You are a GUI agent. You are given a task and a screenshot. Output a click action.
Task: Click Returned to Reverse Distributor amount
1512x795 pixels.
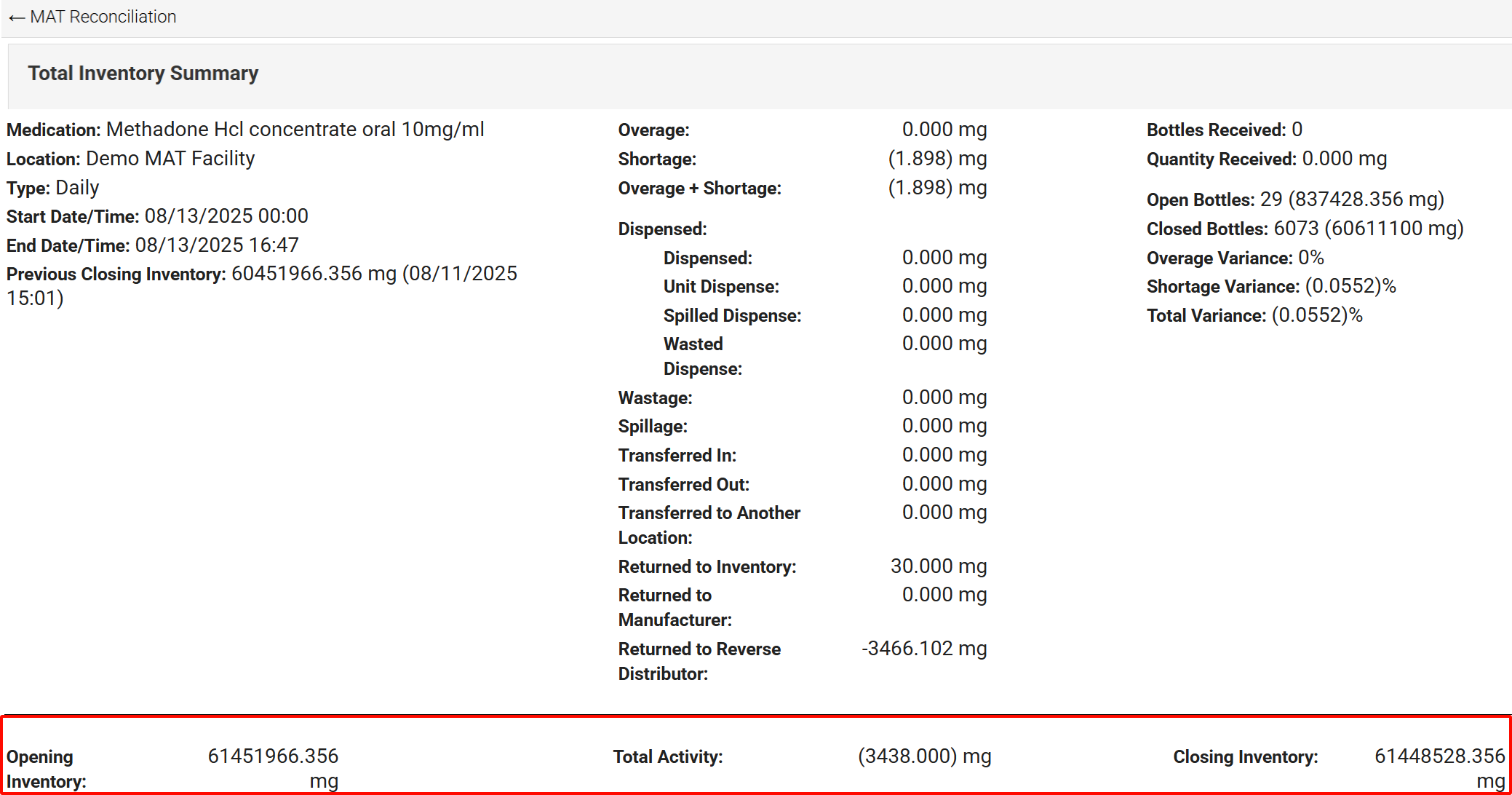[x=924, y=649]
